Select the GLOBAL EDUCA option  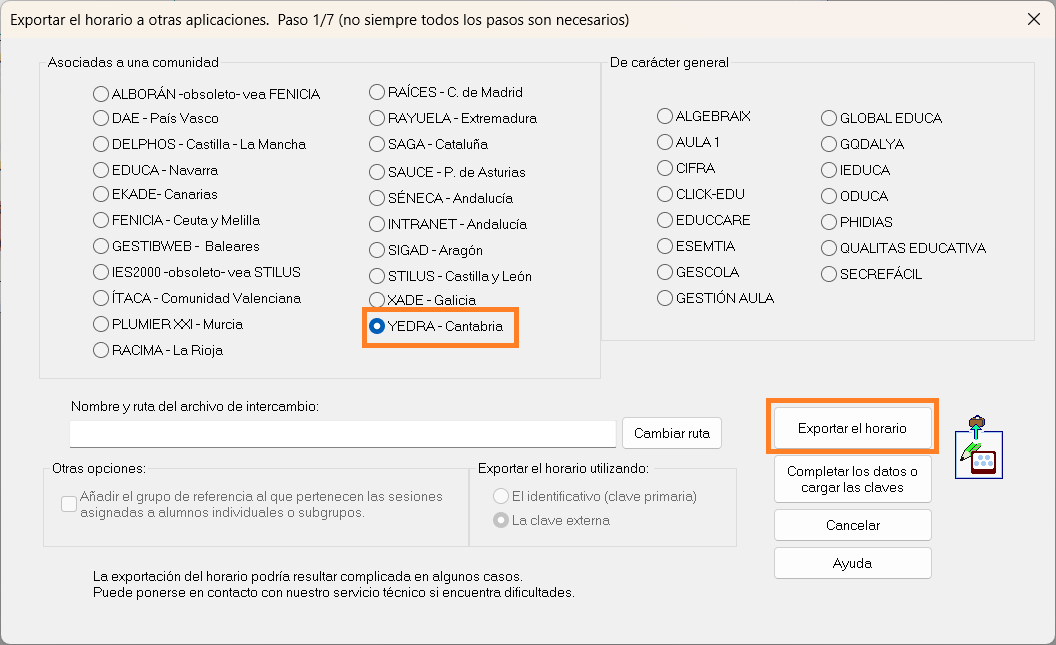(829, 118)
